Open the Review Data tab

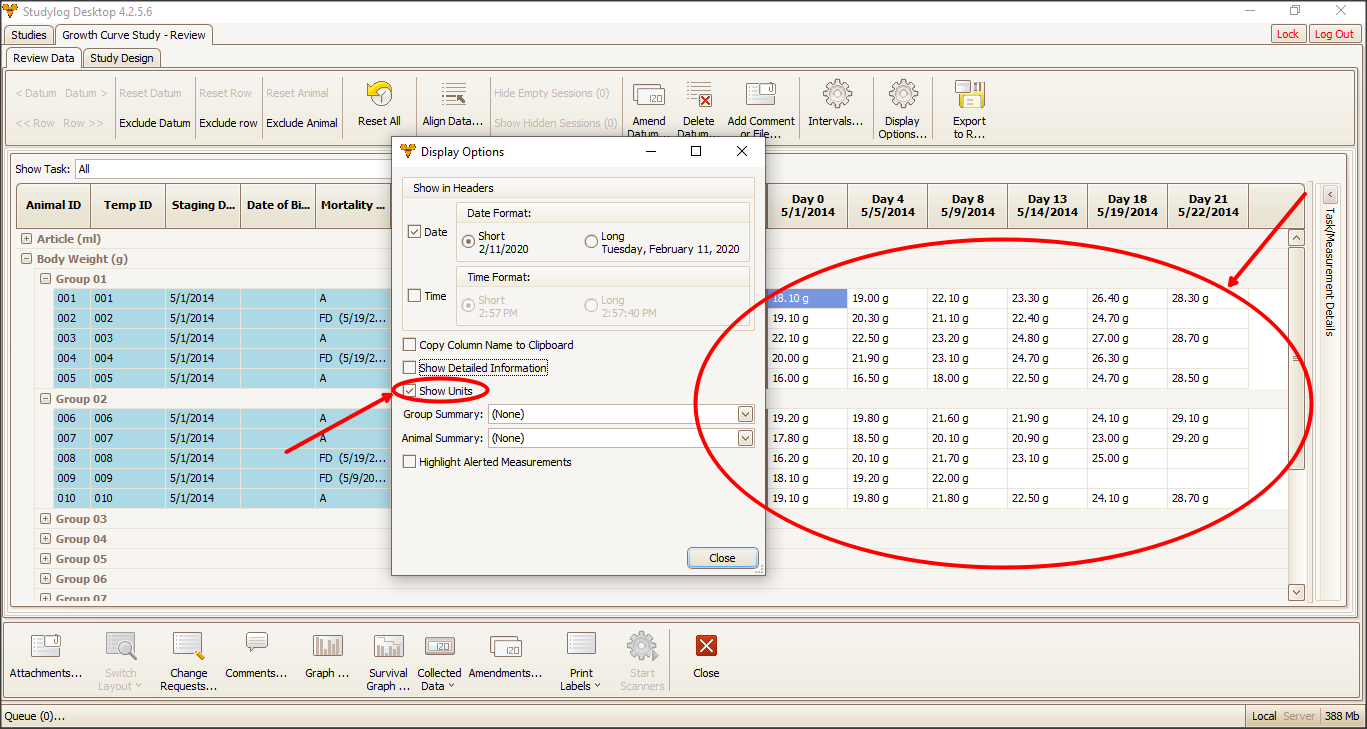(x=44, y=58)
